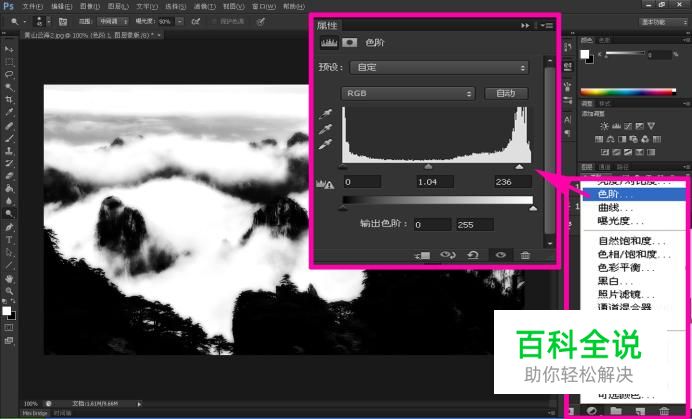Select the Eyedropper tool in toolbox
Viewport: 692px width, 419px height.
click(x=9, y=113)
